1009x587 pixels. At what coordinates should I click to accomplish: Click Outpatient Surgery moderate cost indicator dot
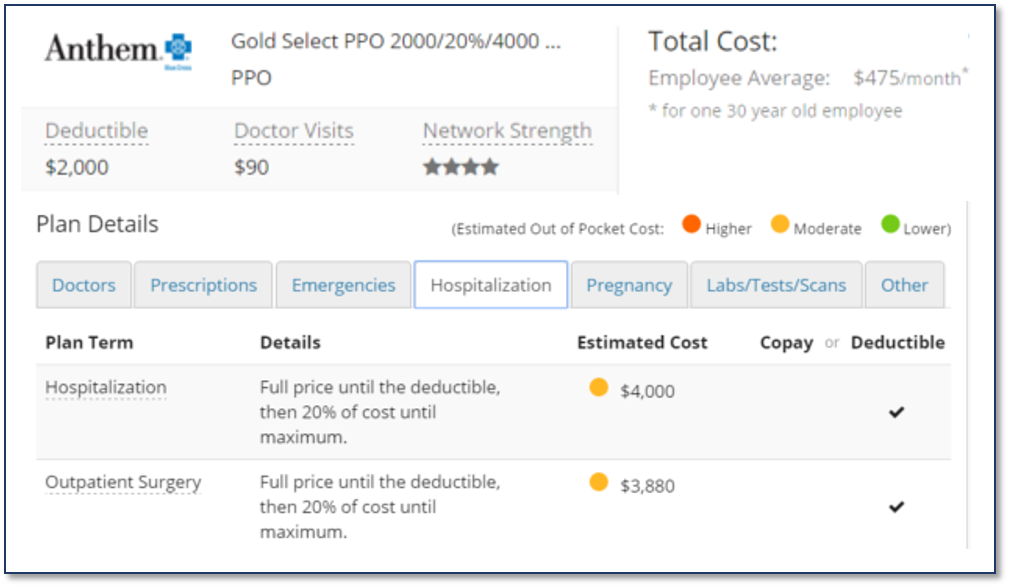pos(599,482)
